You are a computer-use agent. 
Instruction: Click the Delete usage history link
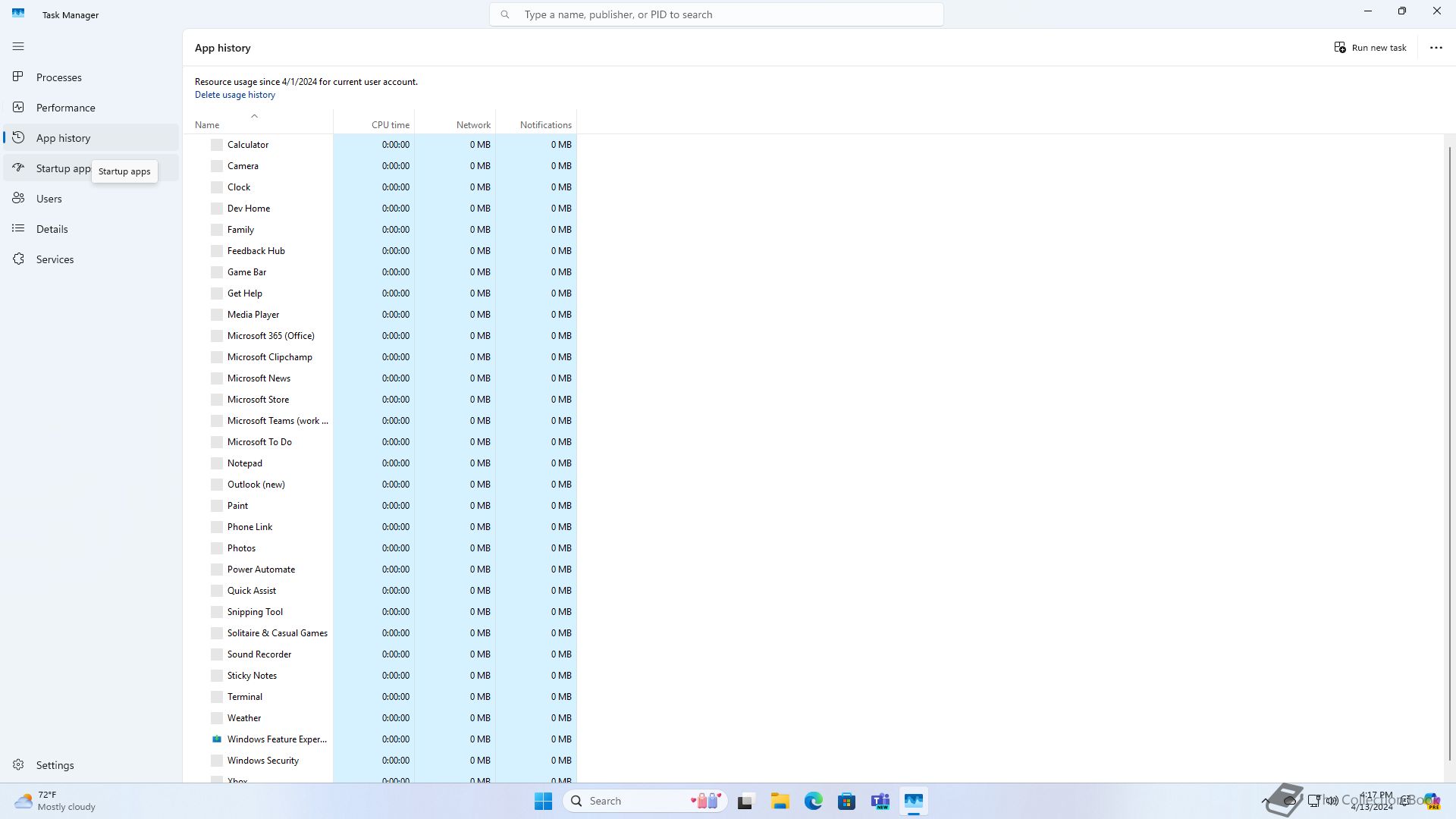(234, 95)
